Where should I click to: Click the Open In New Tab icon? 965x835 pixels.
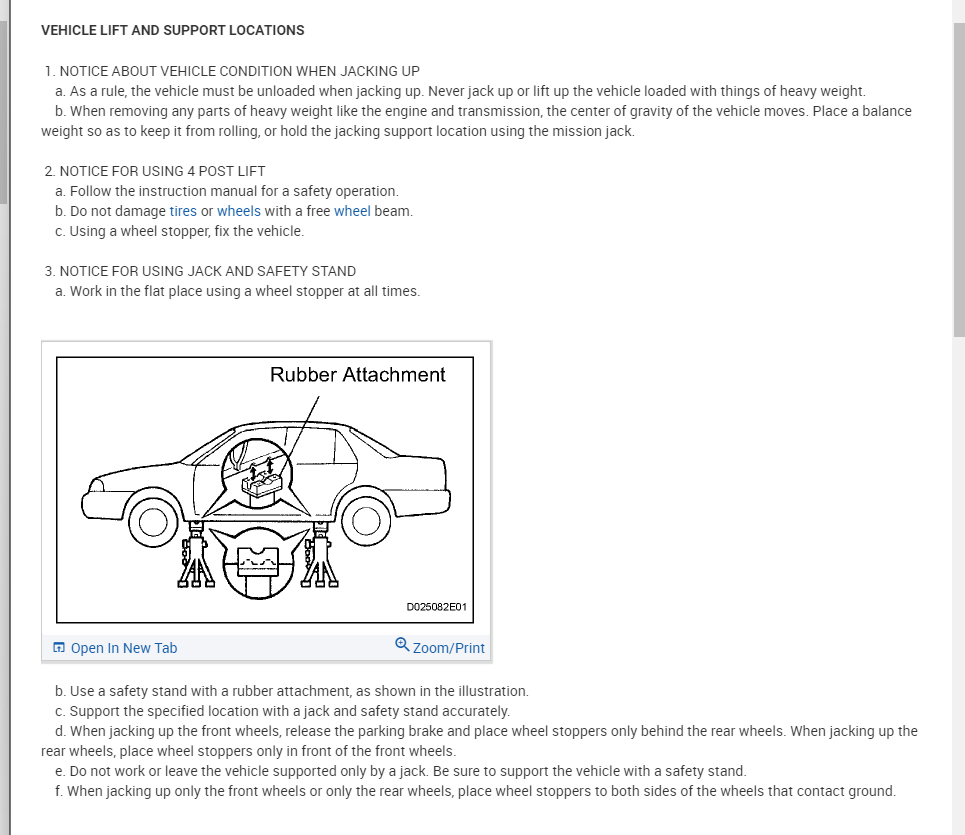click(x=59, y=648)
